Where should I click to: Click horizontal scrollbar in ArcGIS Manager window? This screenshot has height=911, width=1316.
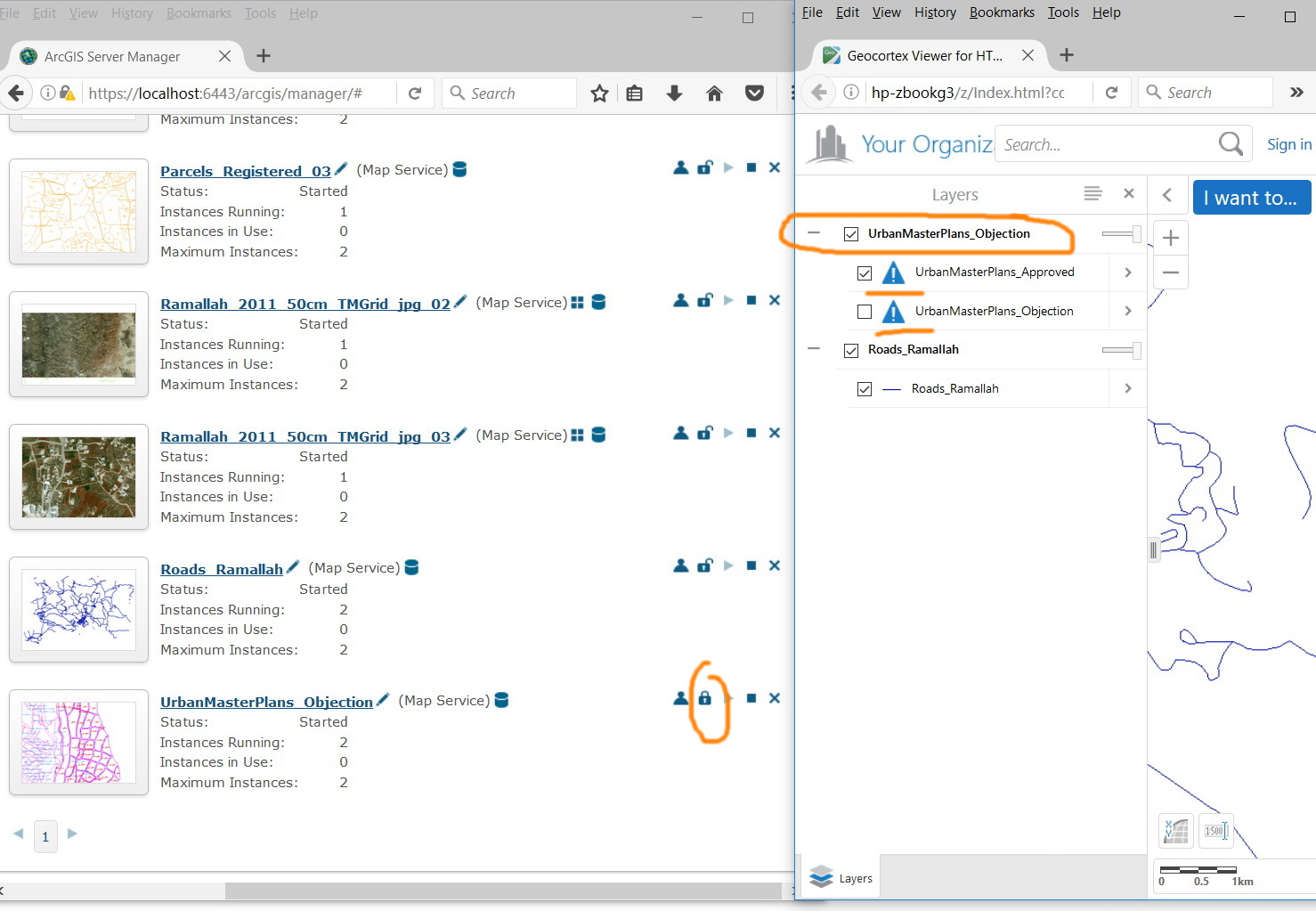pyautogui.click(x=503, y=891)
